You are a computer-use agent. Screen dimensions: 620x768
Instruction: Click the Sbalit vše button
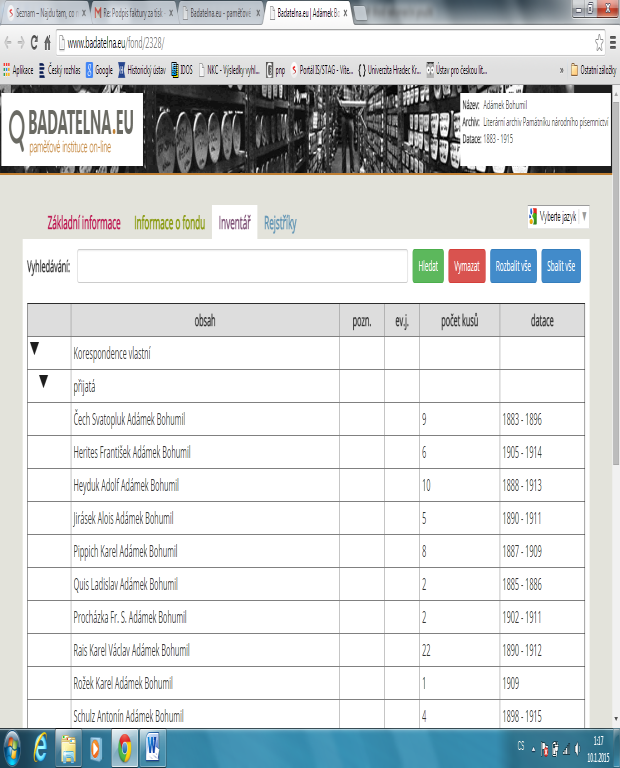(561, 266)
